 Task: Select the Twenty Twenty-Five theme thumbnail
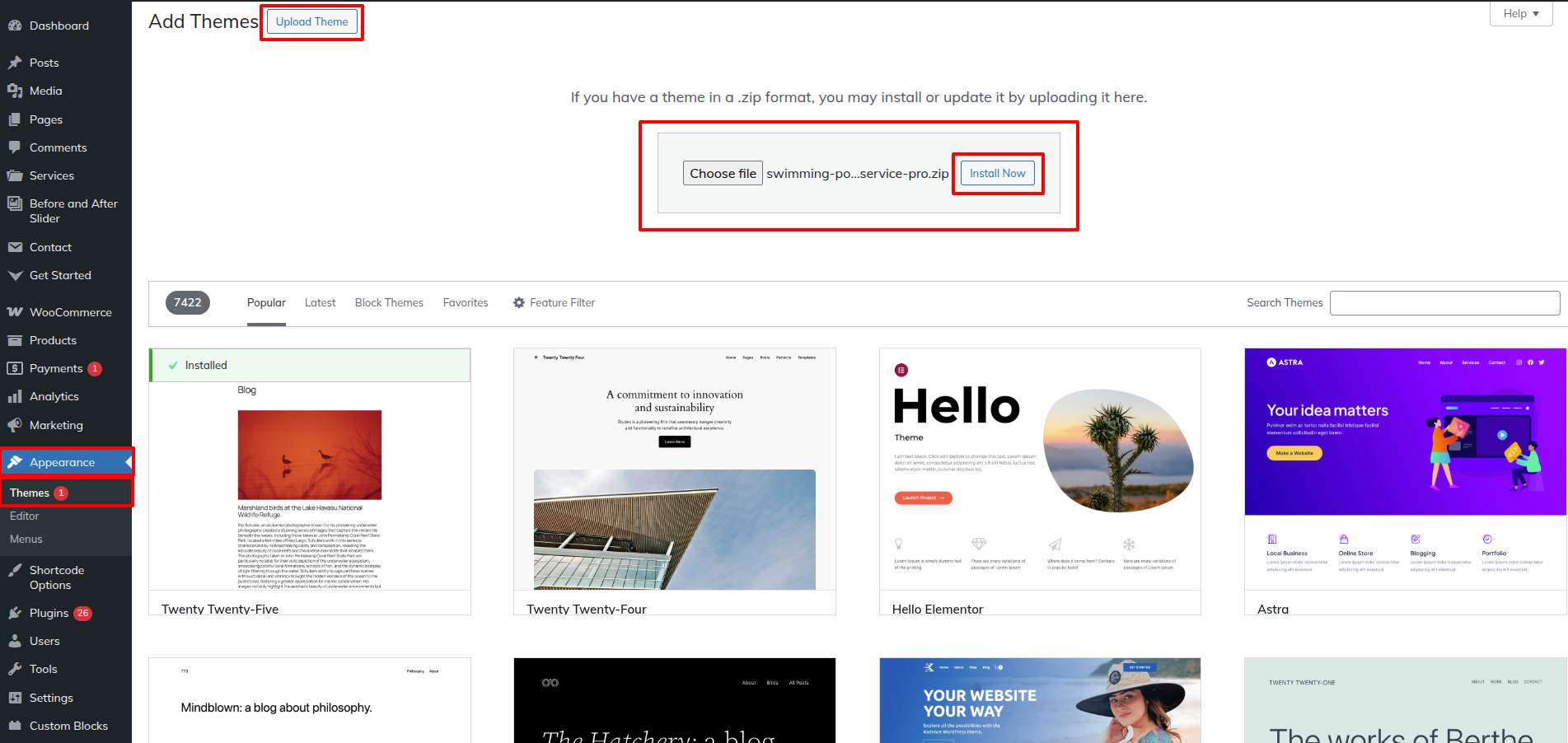310,469
